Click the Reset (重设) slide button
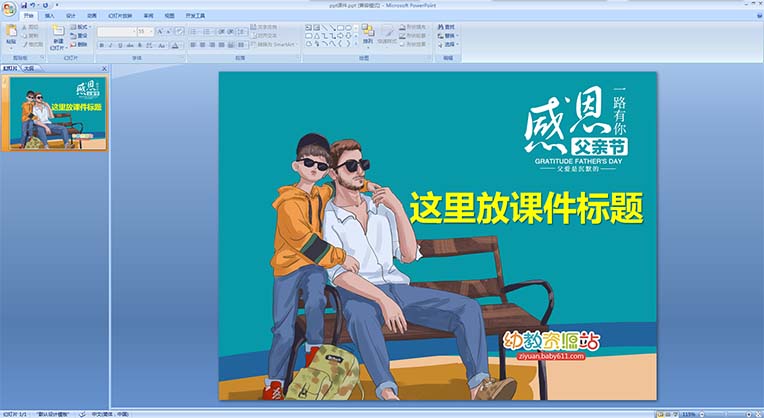 click(79, 36)
